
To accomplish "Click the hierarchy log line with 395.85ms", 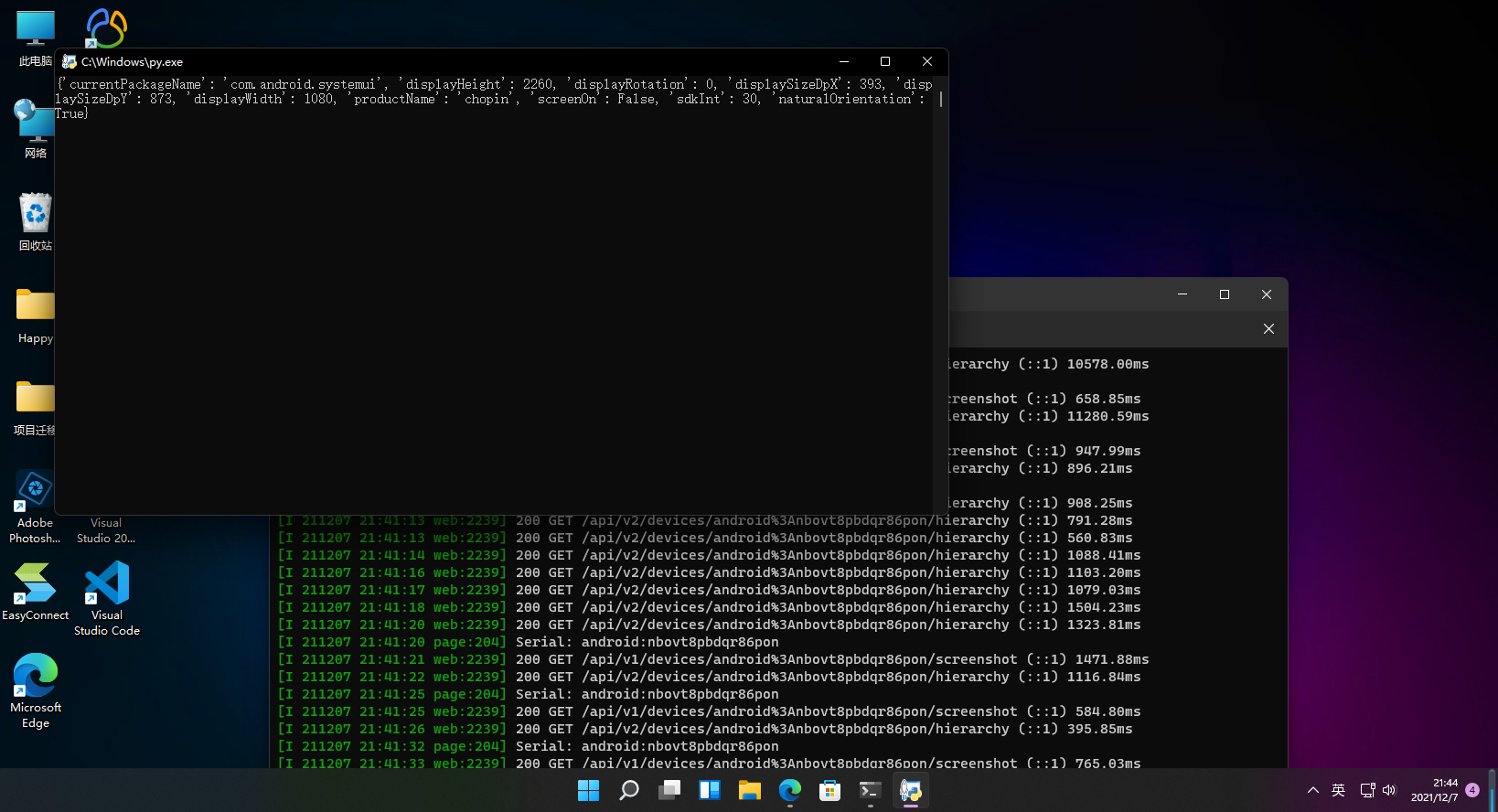I will coord(705,729).
